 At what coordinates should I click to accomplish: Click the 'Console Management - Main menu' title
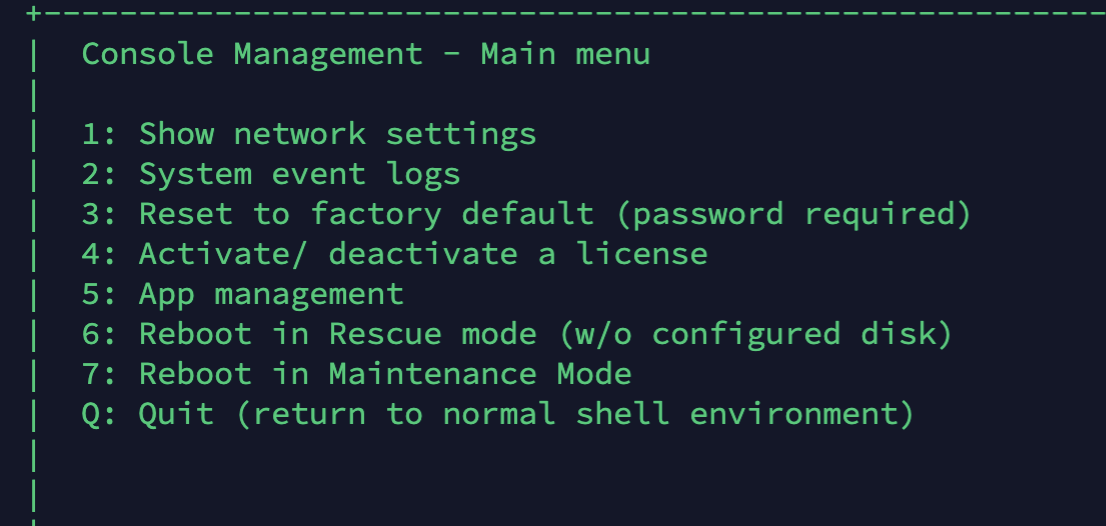365,54
